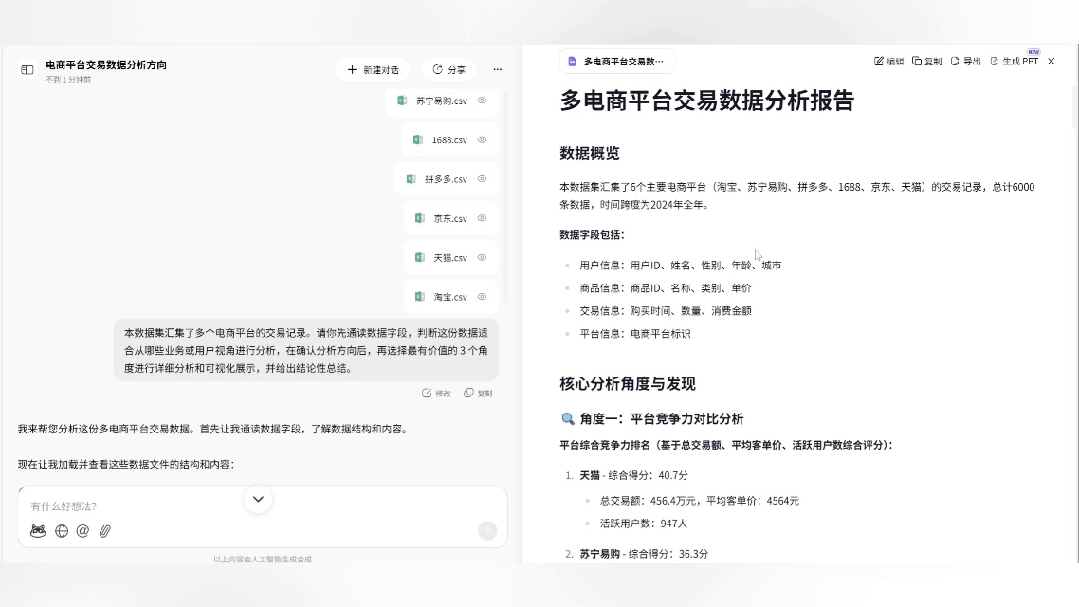Open the paperclip attachment icon in chat input
Screen dimensions: 1079x607
click(x=105, y=531)
